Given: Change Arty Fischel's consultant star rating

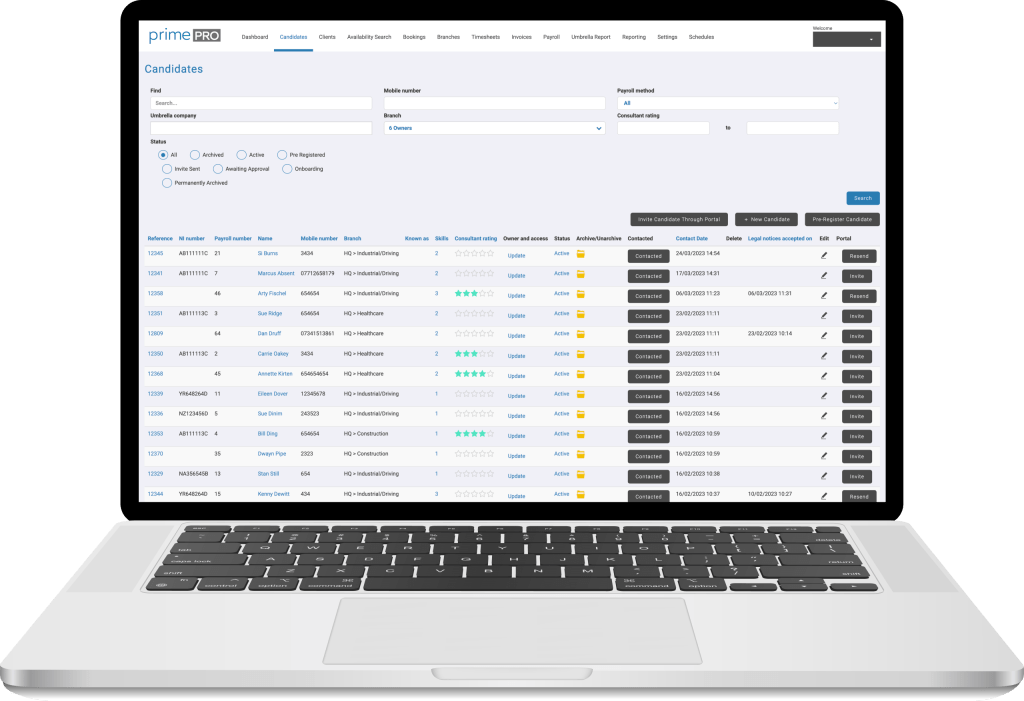Looking at the screenshot, I should point(474,293).
